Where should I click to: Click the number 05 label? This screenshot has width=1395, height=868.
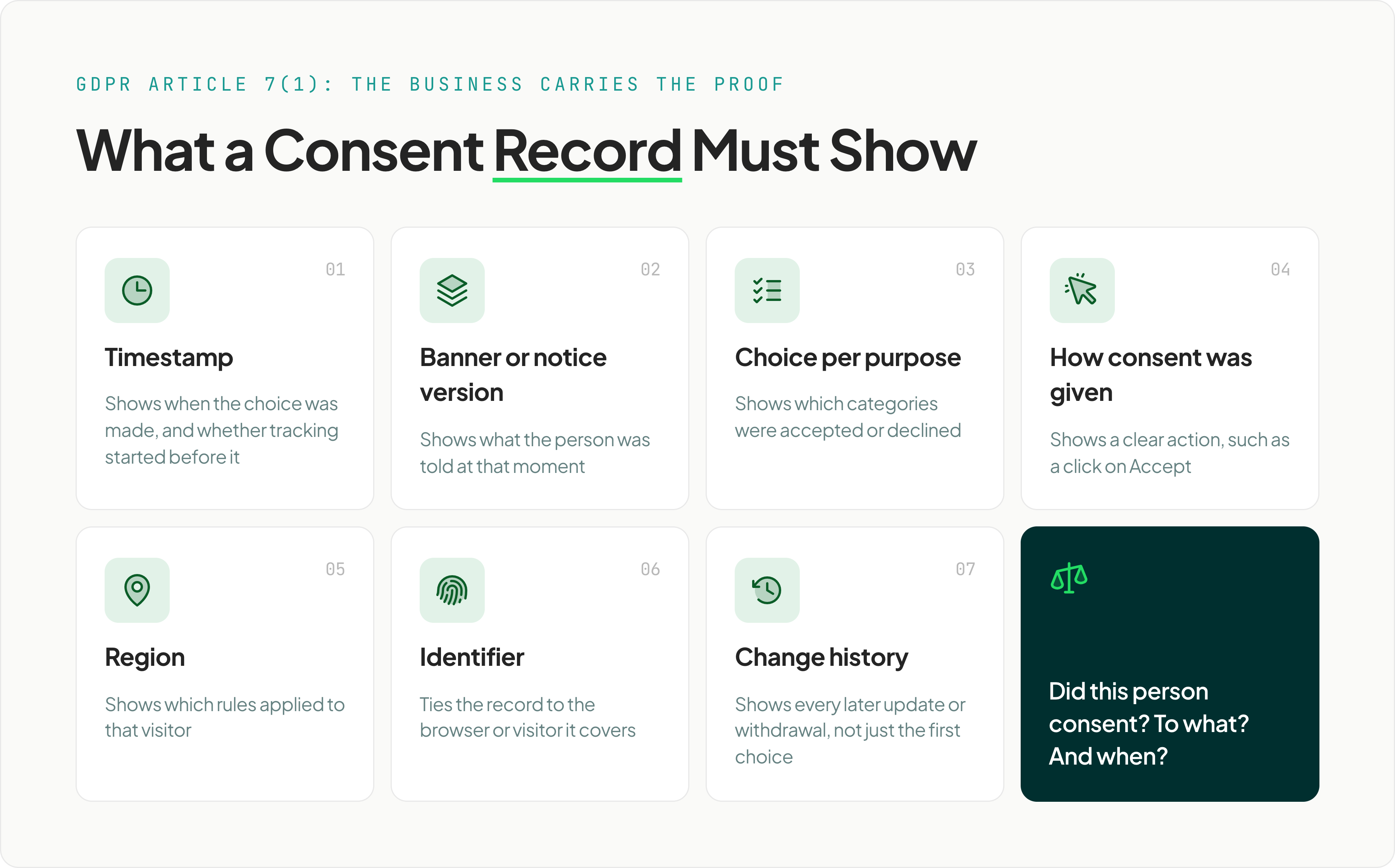(336, 569)
